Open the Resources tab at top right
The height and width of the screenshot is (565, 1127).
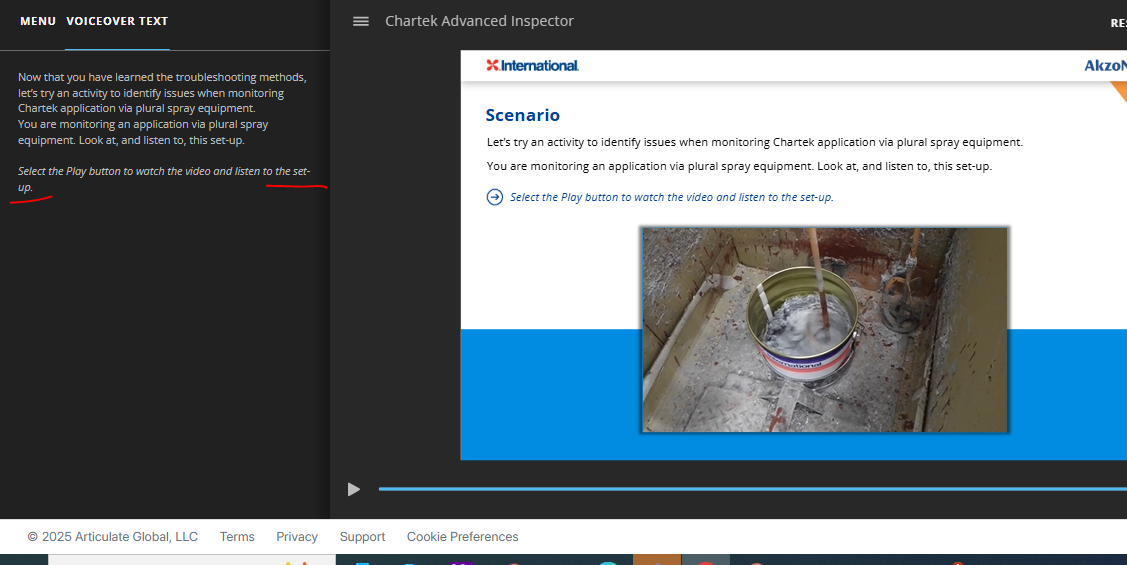pos(1117,22)
